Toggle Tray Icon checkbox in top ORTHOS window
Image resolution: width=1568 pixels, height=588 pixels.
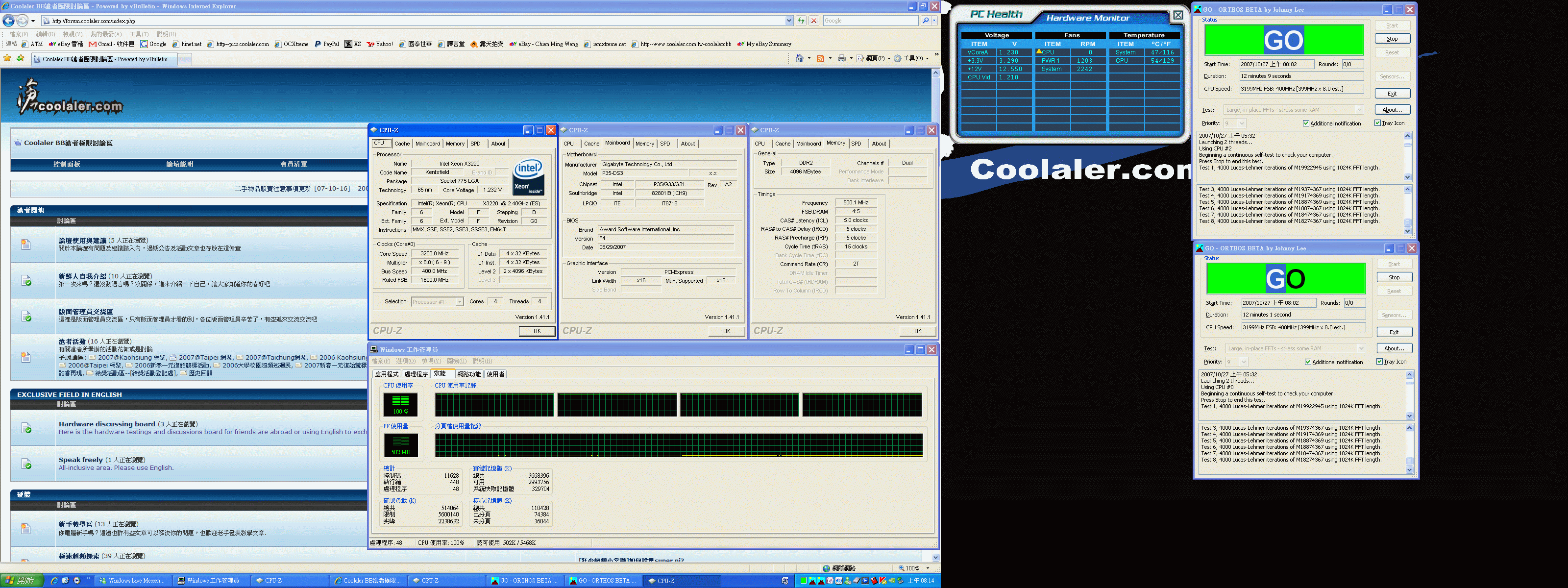tap(1378, 123)
